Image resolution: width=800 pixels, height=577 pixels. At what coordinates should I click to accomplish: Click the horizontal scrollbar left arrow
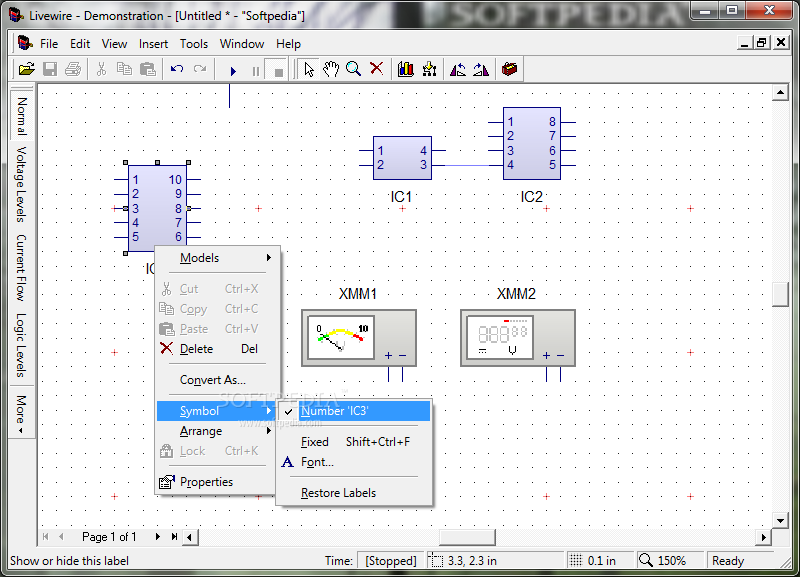(190, 537)
